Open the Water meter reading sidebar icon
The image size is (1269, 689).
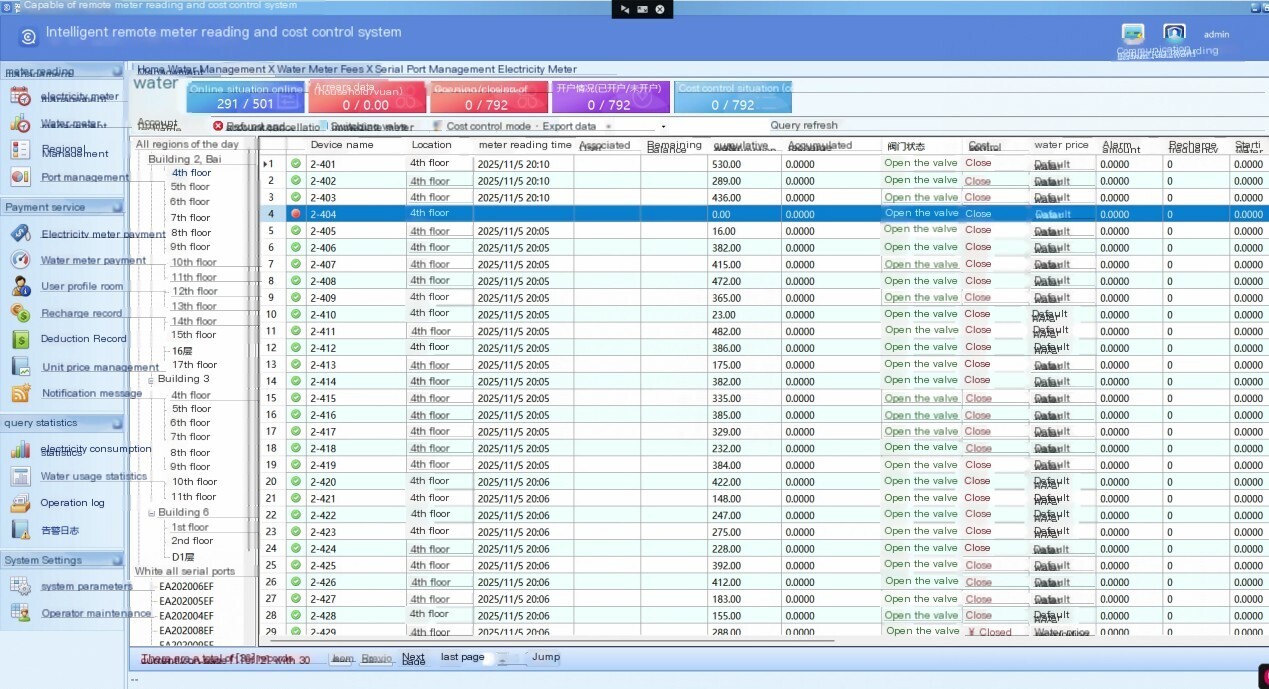pyautogui.click(x=20, y=124)
